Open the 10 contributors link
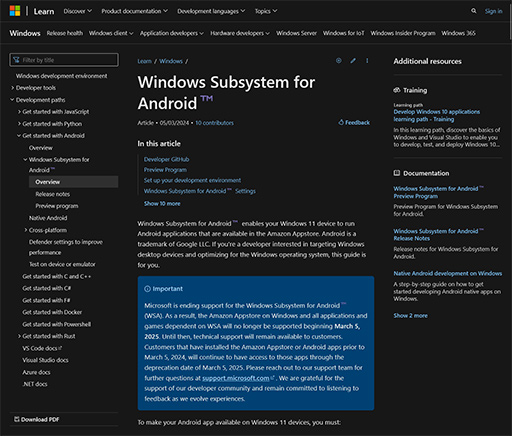The width and height of the screenshot is (512, 436). [214, 123]
